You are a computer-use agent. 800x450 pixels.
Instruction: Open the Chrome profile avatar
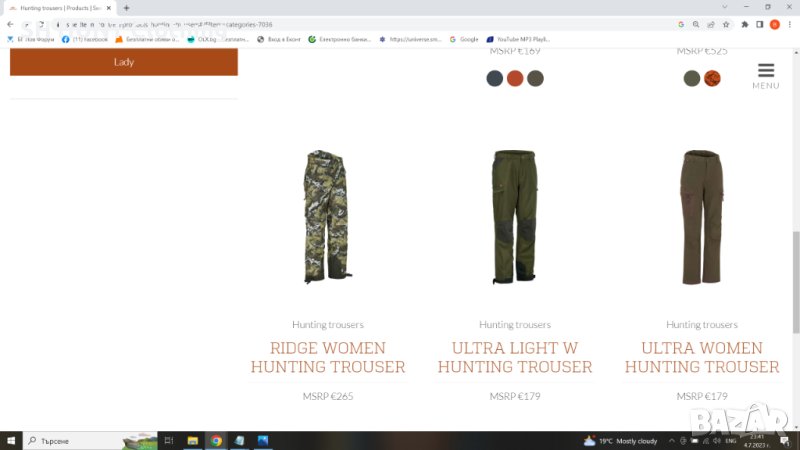click(x=774, y=23)
